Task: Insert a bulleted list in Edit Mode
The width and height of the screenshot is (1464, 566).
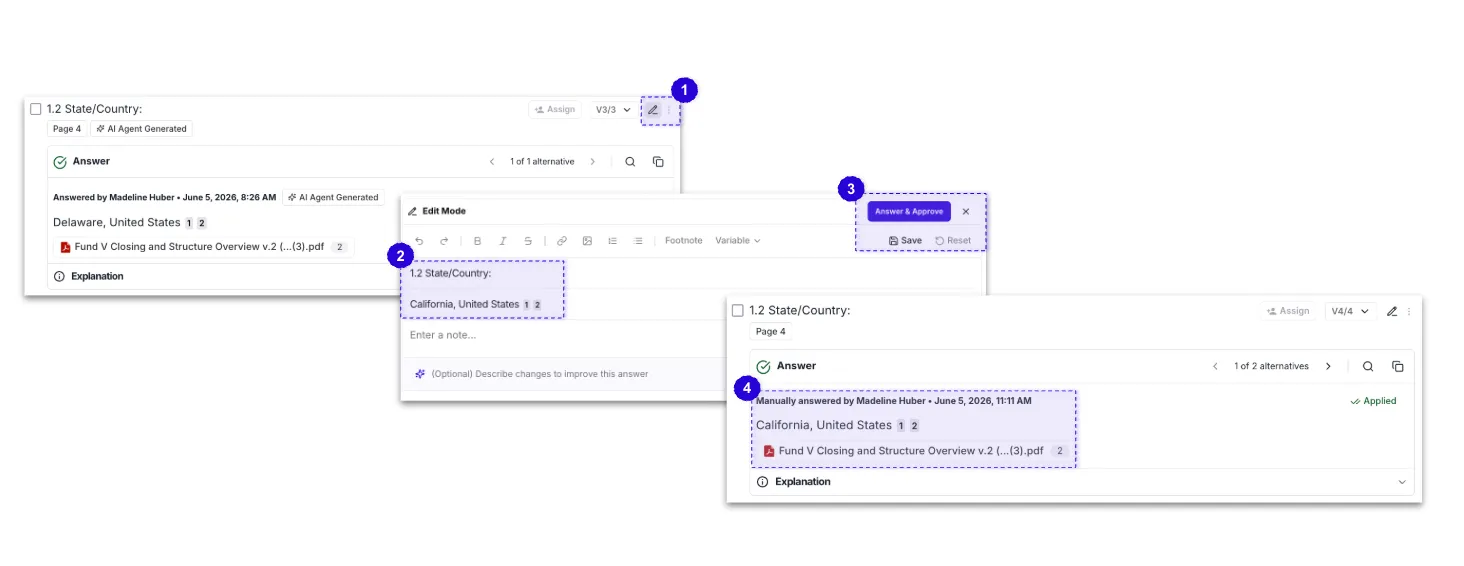Action: click(638, 241)
